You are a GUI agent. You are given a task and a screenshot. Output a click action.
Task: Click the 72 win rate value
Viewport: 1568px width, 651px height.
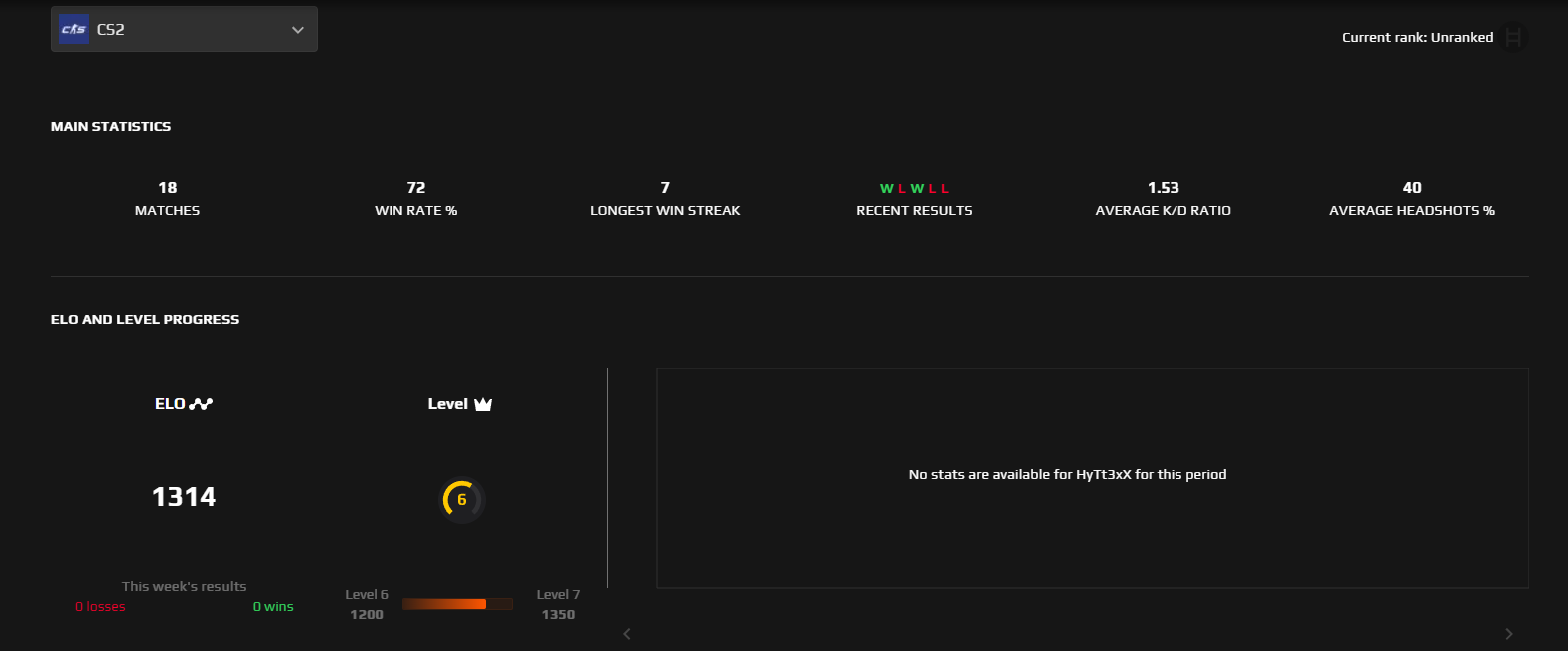(x=416, y=188)
